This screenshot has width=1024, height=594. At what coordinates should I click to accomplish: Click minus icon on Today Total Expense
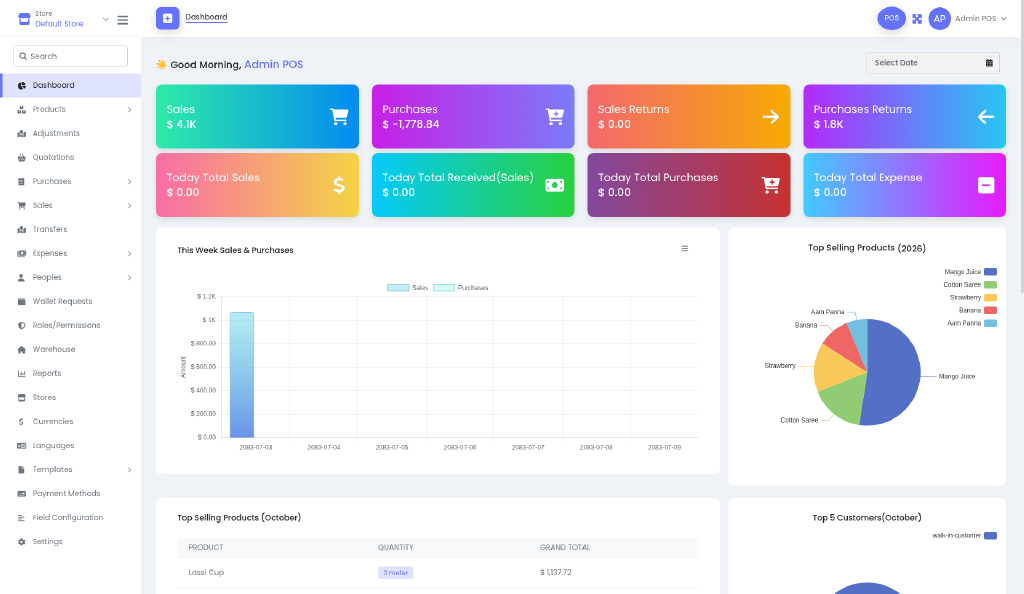click(x=985, y=185)
